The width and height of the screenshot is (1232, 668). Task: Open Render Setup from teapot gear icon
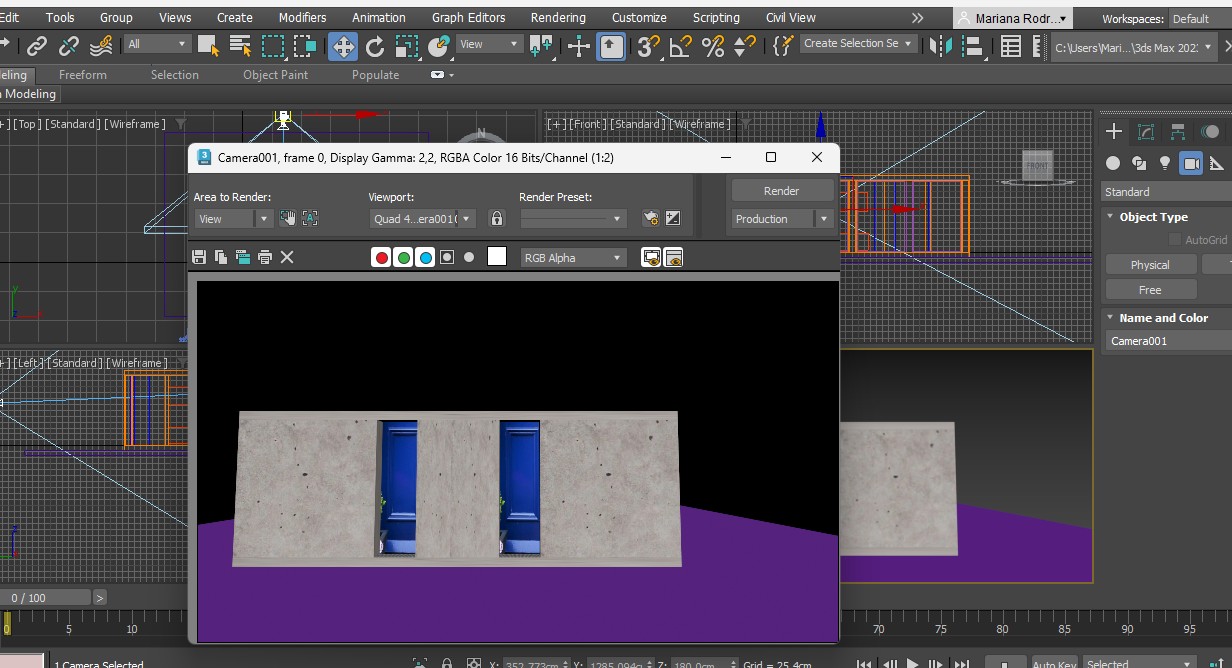650,218
